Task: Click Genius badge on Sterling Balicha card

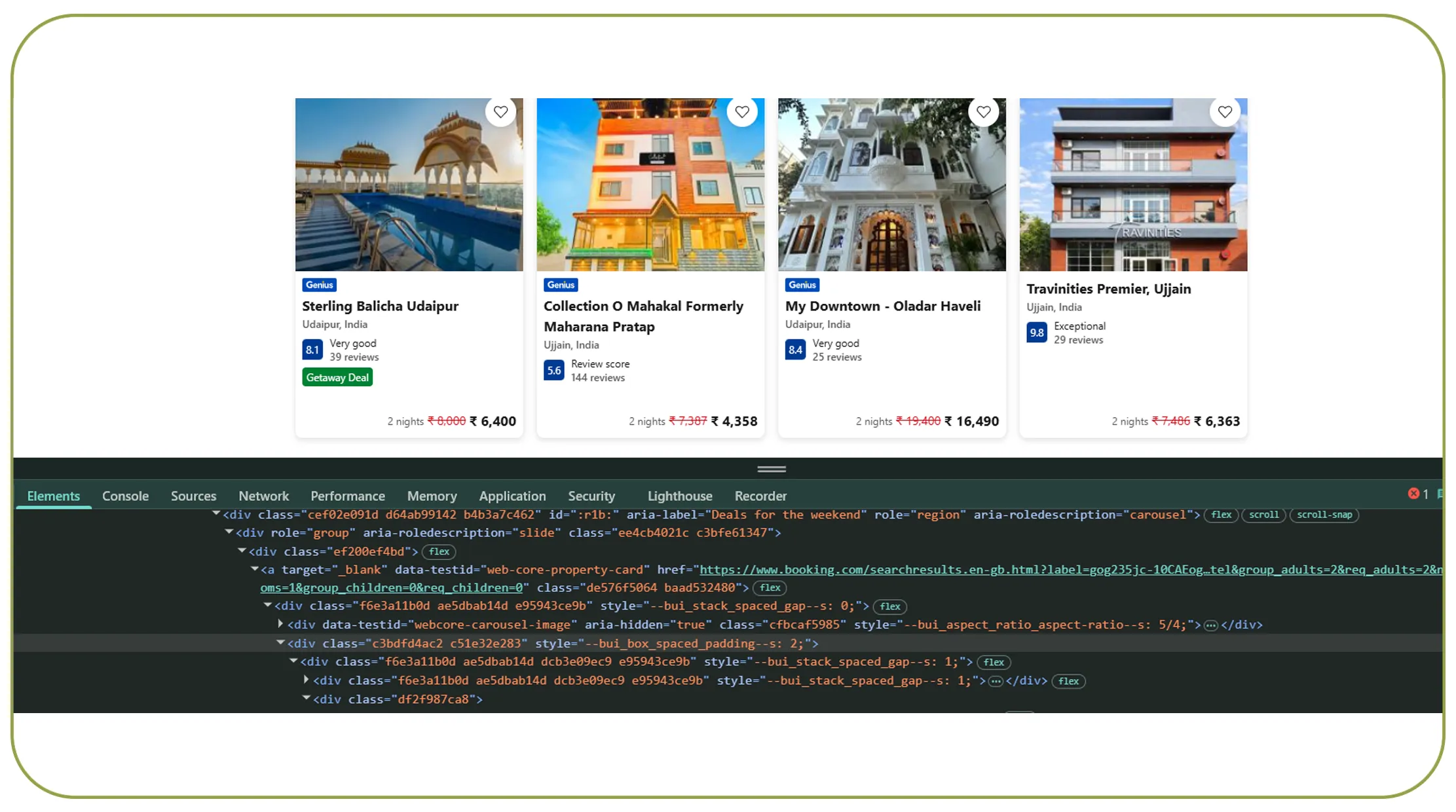Action: [x=320, y=285]
